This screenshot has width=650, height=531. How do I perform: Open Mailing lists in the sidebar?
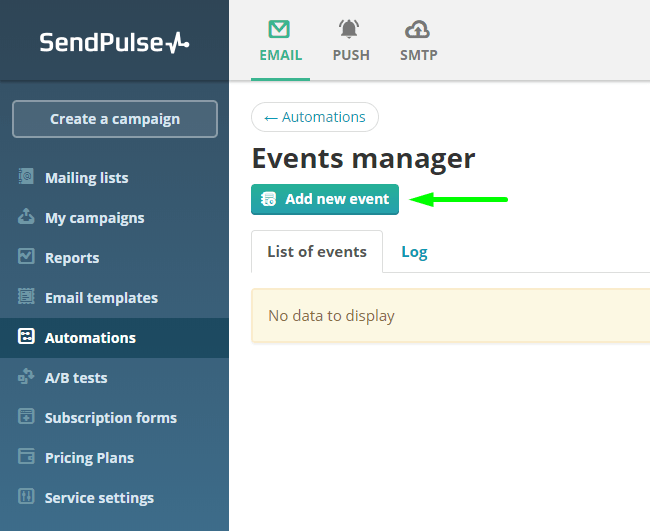click(x=114, y=177)
